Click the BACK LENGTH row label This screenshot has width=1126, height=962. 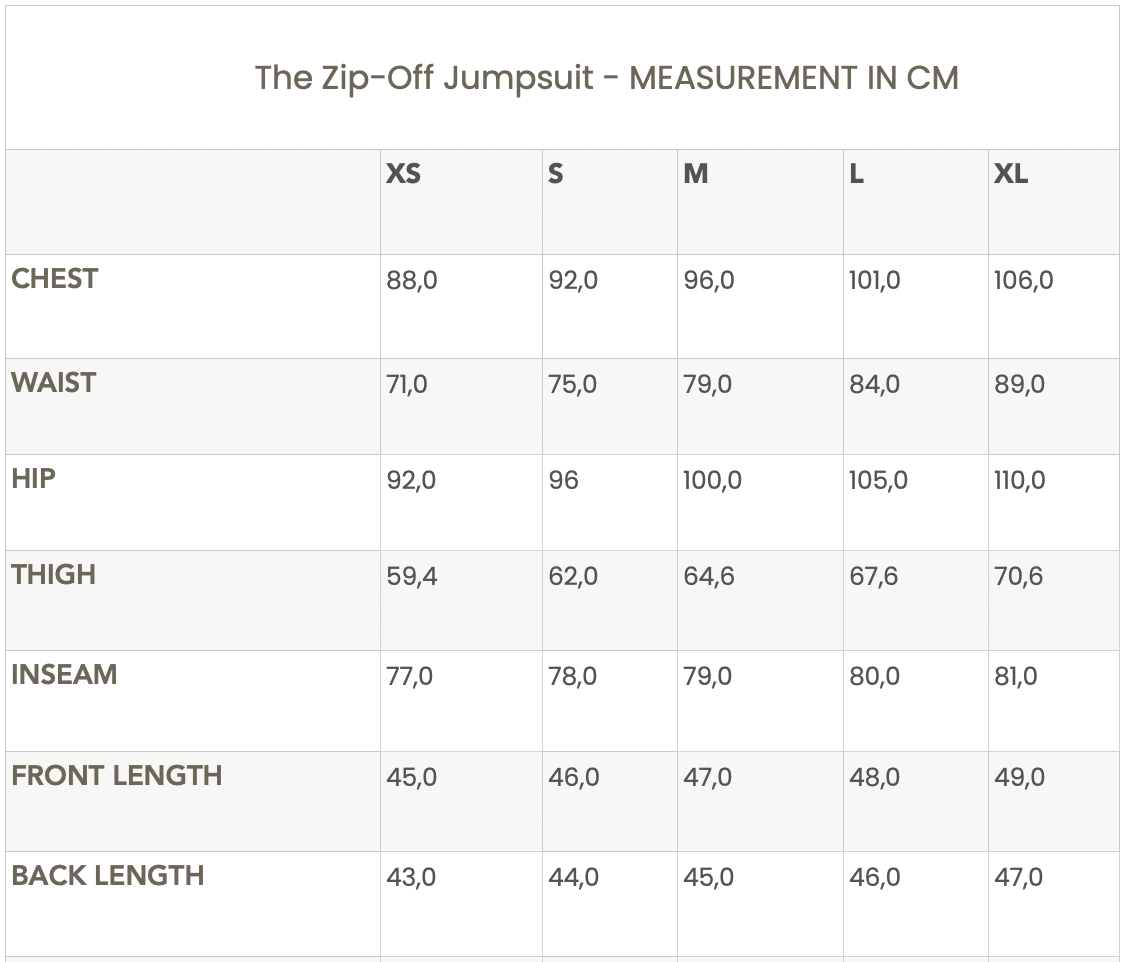tap(108, 876)
